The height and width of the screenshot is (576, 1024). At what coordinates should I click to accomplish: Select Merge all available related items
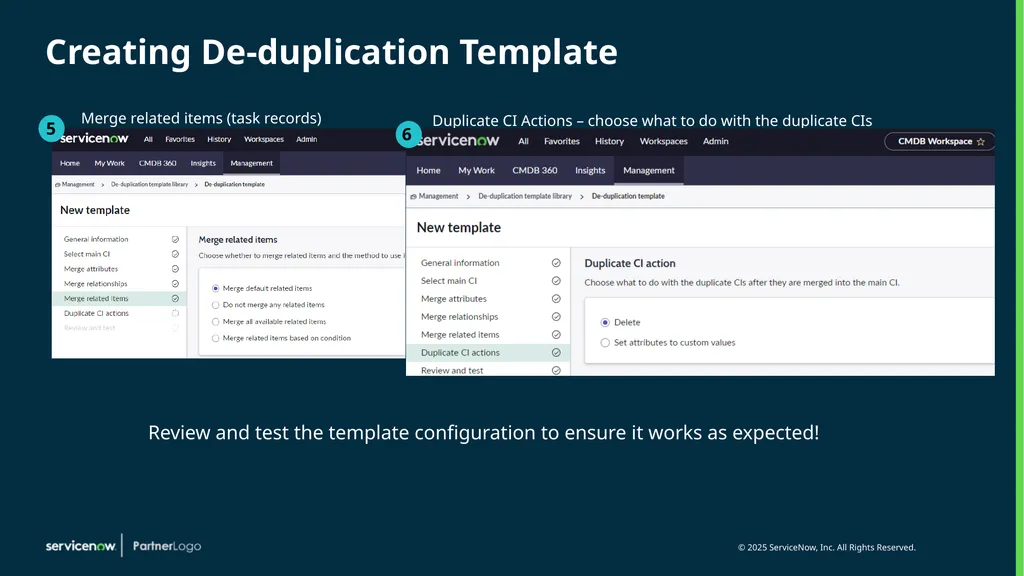(216, 322)
